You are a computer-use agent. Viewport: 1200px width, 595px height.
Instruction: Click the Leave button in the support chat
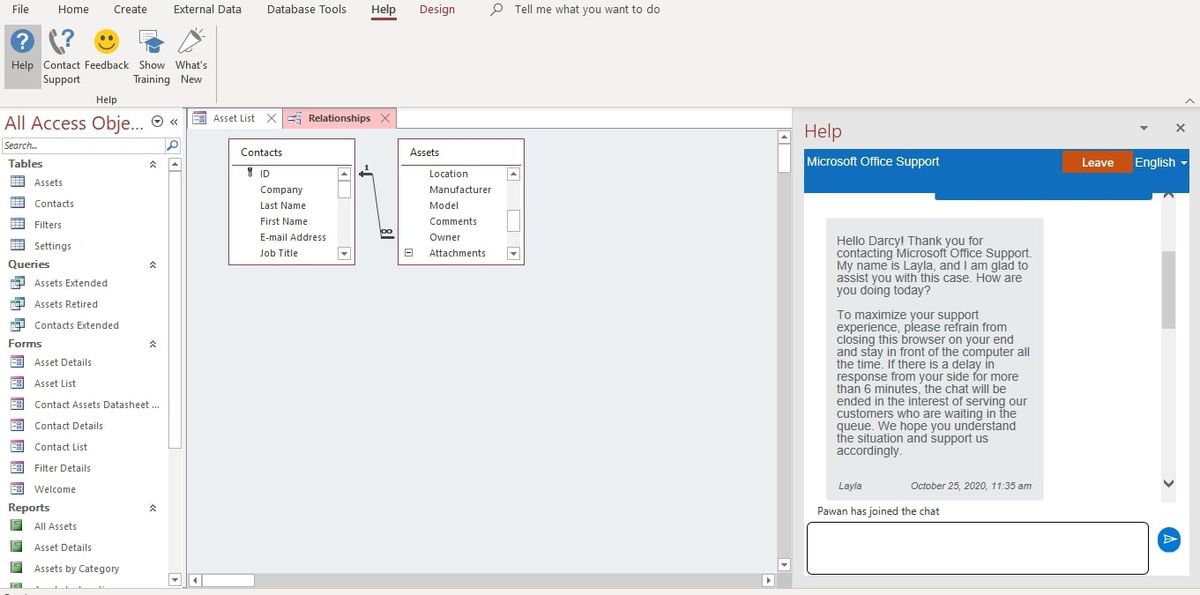click(x=1097, y=161)
